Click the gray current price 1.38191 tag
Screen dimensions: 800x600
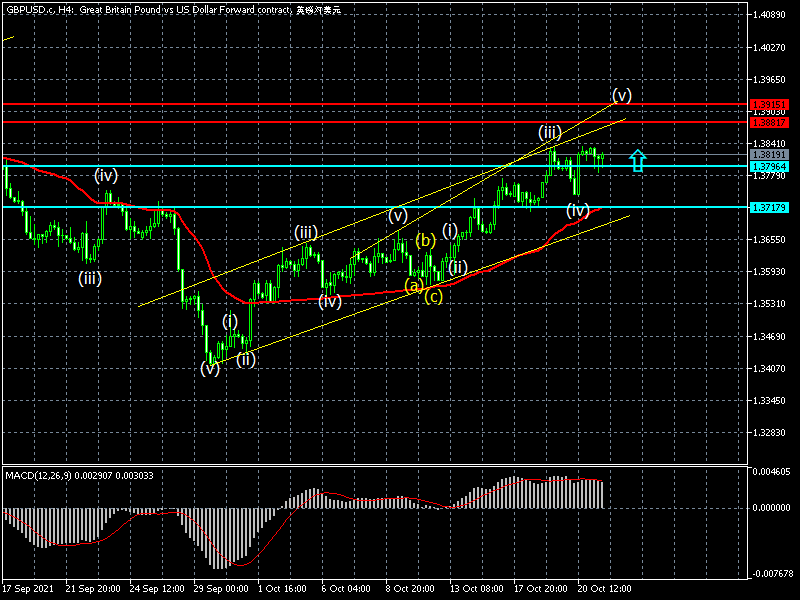pos(770,156)
